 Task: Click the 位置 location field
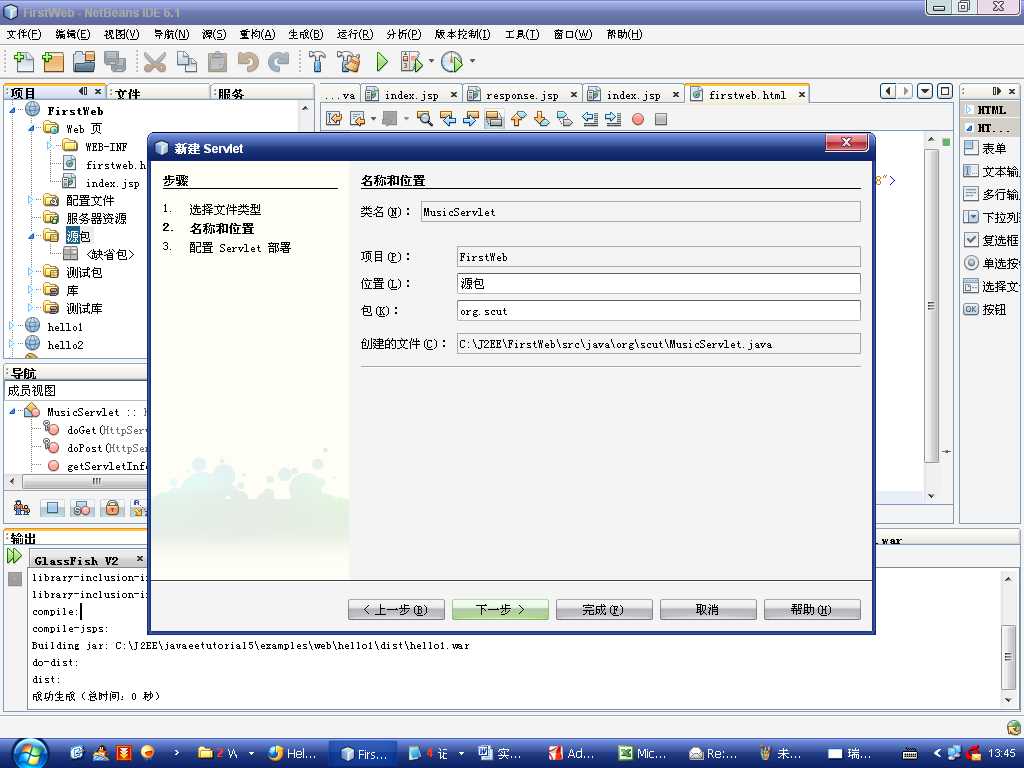click(658, 283)
